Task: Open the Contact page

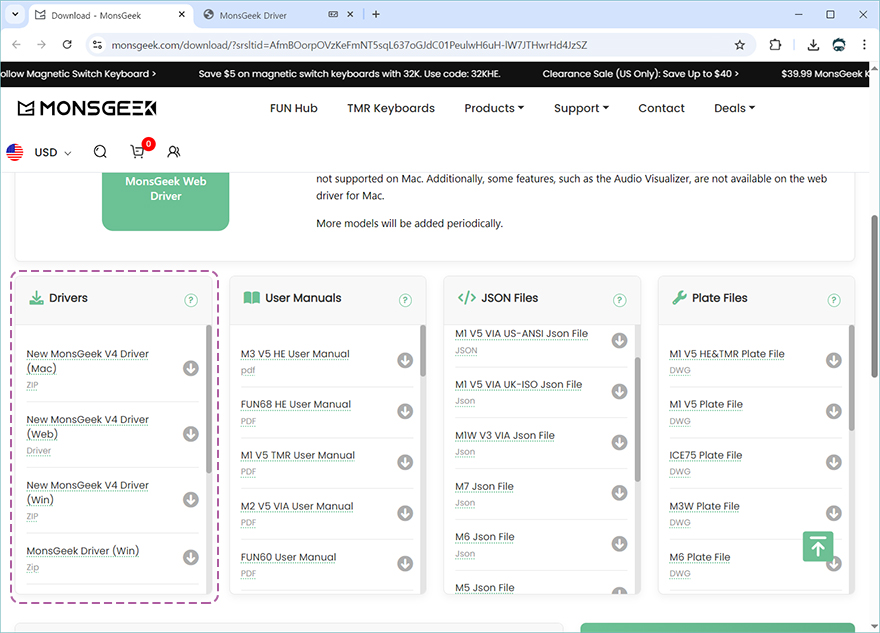Action: click(x=661, y=108)
